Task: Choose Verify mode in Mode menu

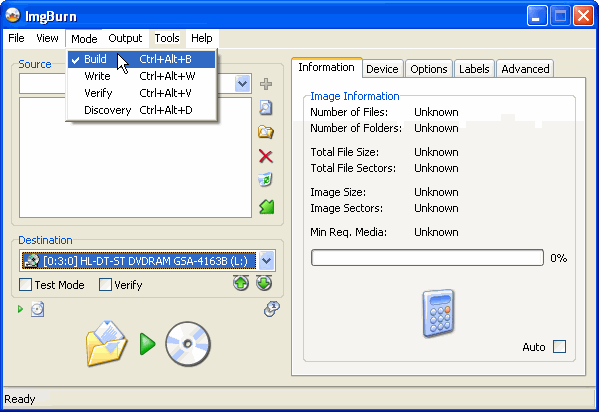Action: (141, 93)
